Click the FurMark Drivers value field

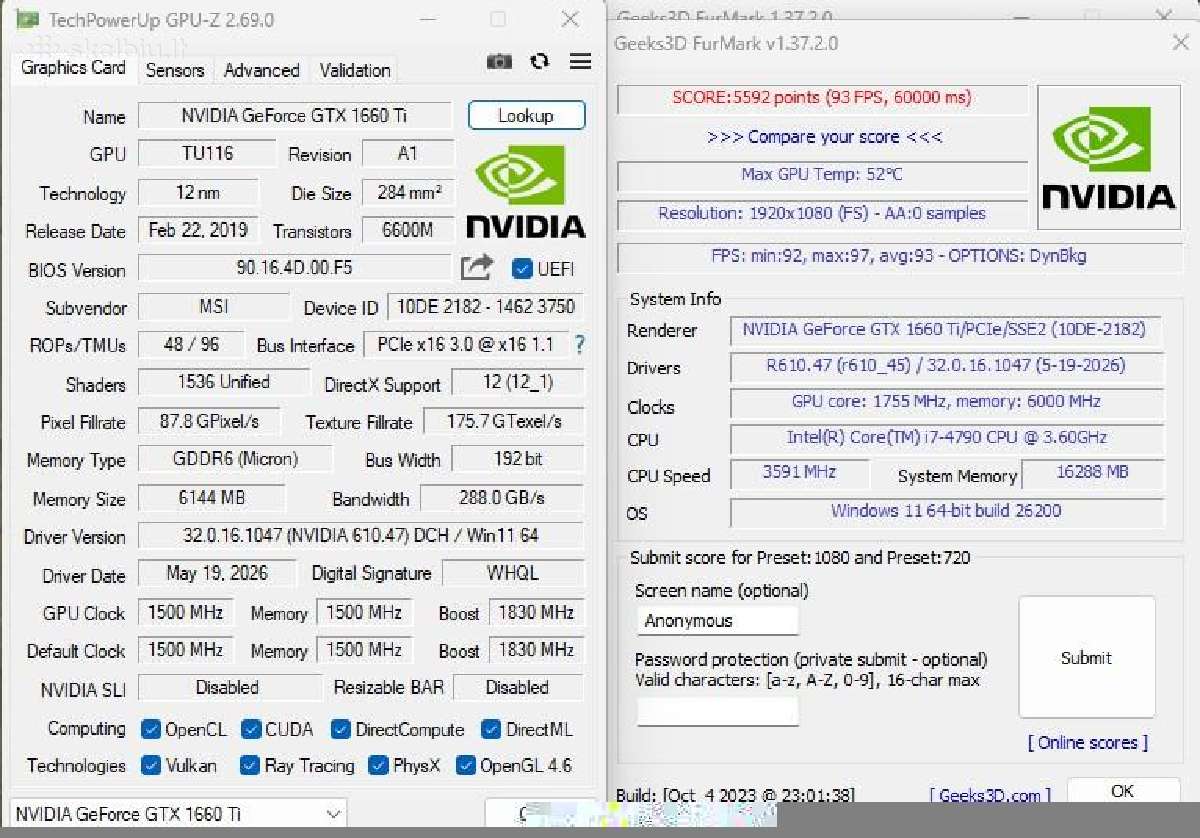pyautogui.click(x=947, y=366)
